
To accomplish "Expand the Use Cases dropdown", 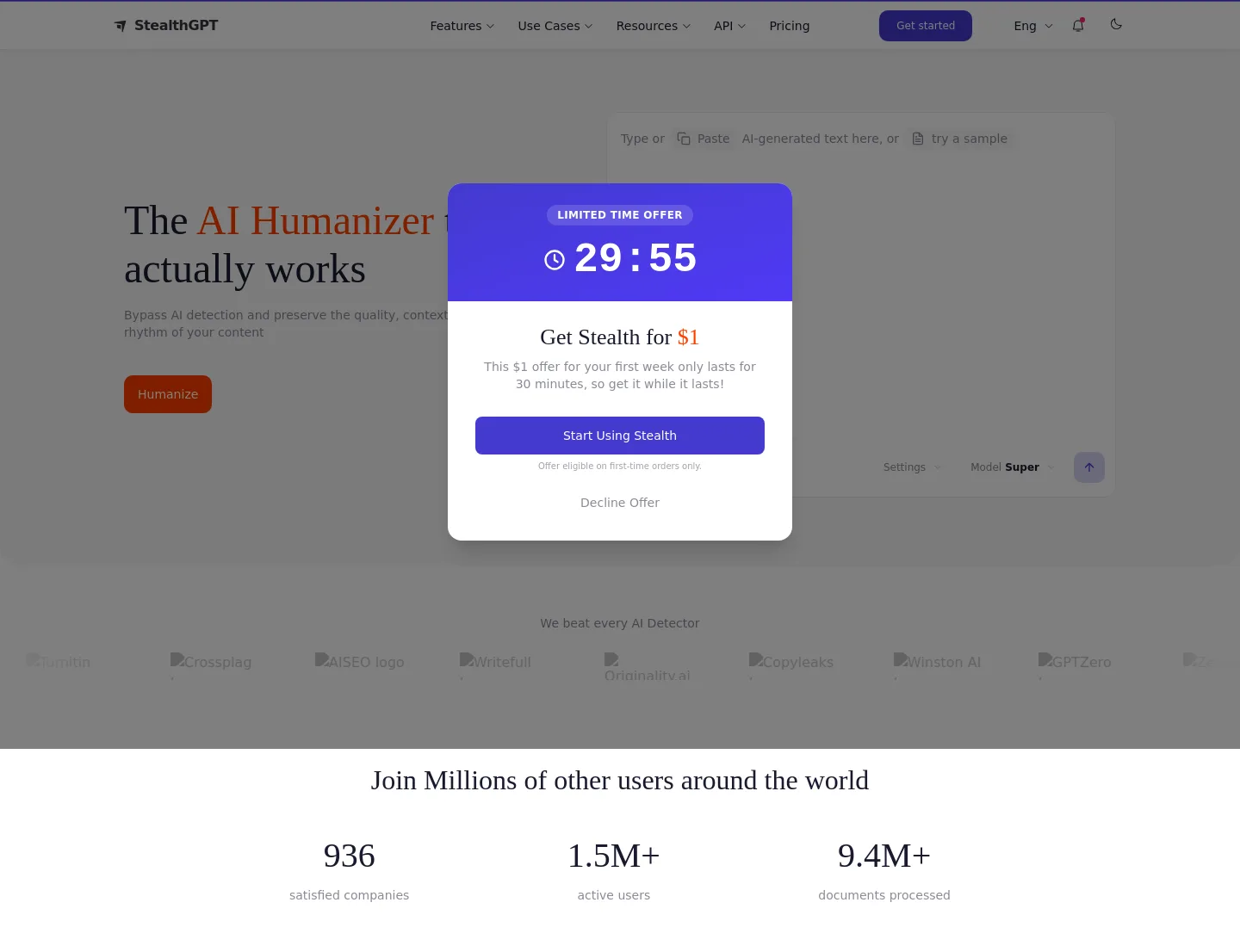I will point(555,26).
